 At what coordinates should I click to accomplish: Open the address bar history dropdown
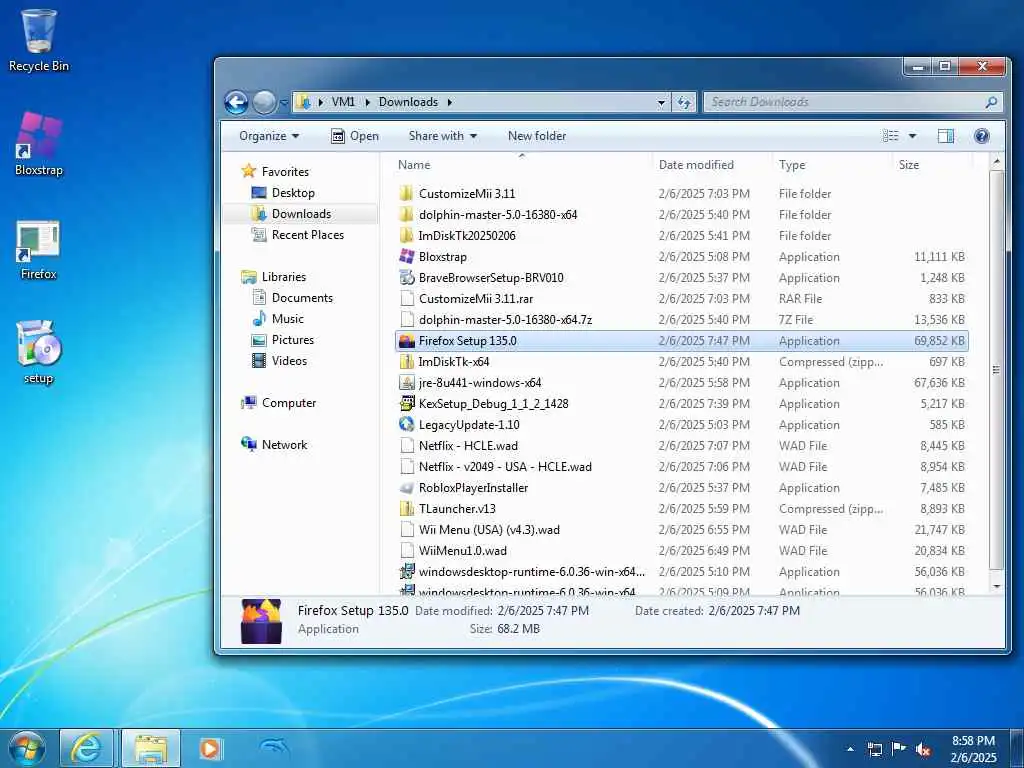pyautogui.click(x=661, y=103)
